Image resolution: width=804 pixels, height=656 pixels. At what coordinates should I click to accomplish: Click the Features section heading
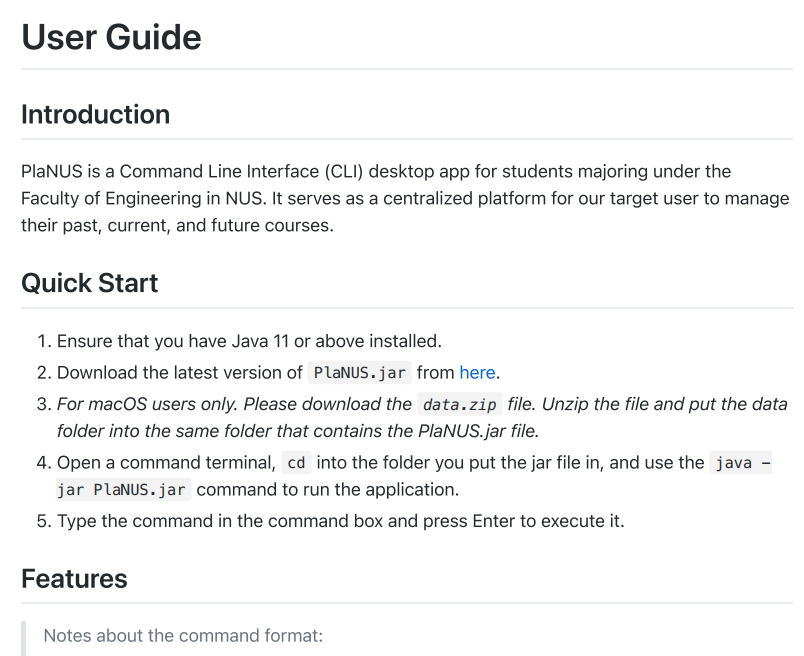pos(74,579)
